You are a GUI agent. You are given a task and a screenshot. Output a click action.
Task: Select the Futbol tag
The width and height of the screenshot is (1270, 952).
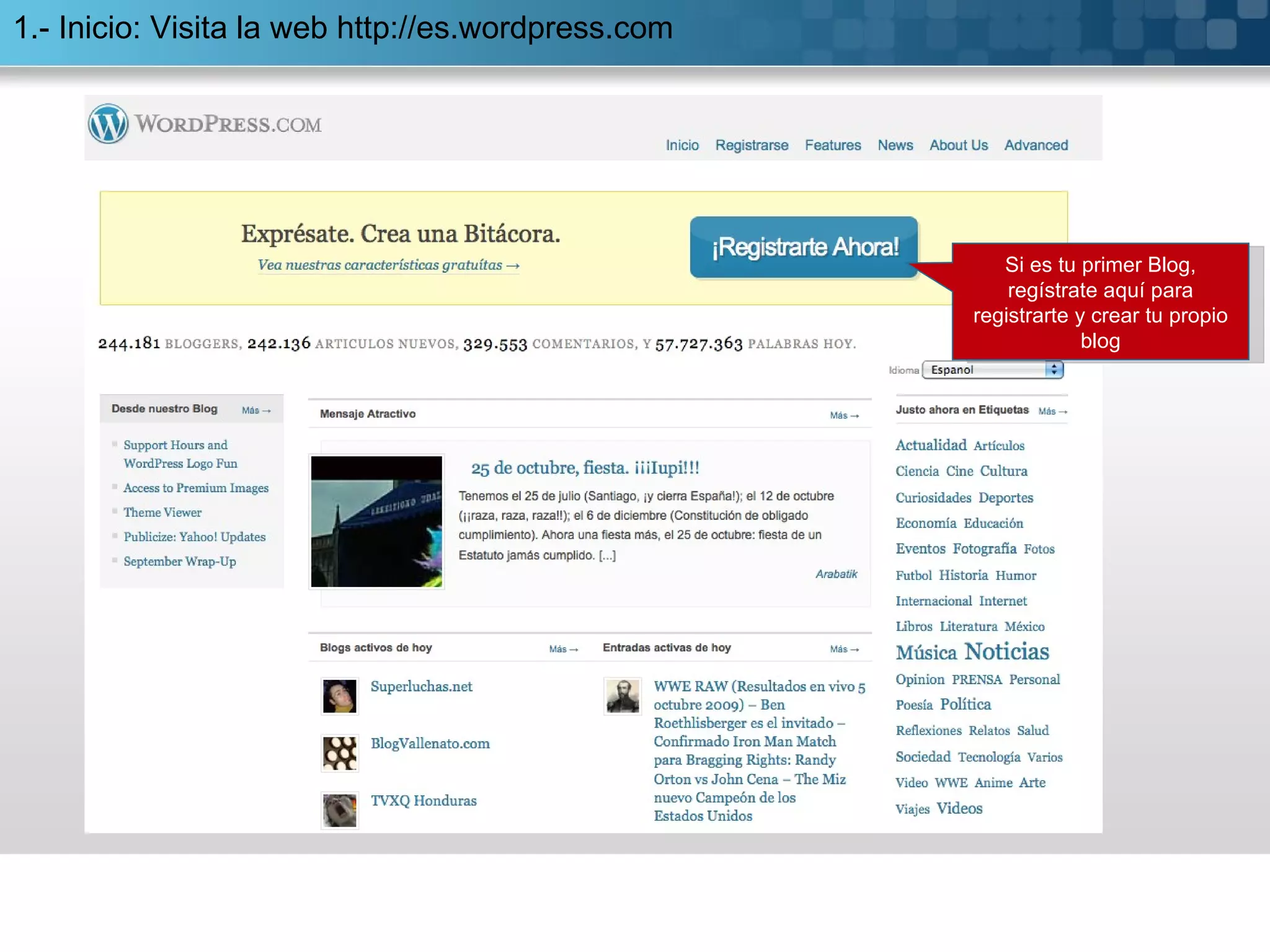(x=913, y=575)
